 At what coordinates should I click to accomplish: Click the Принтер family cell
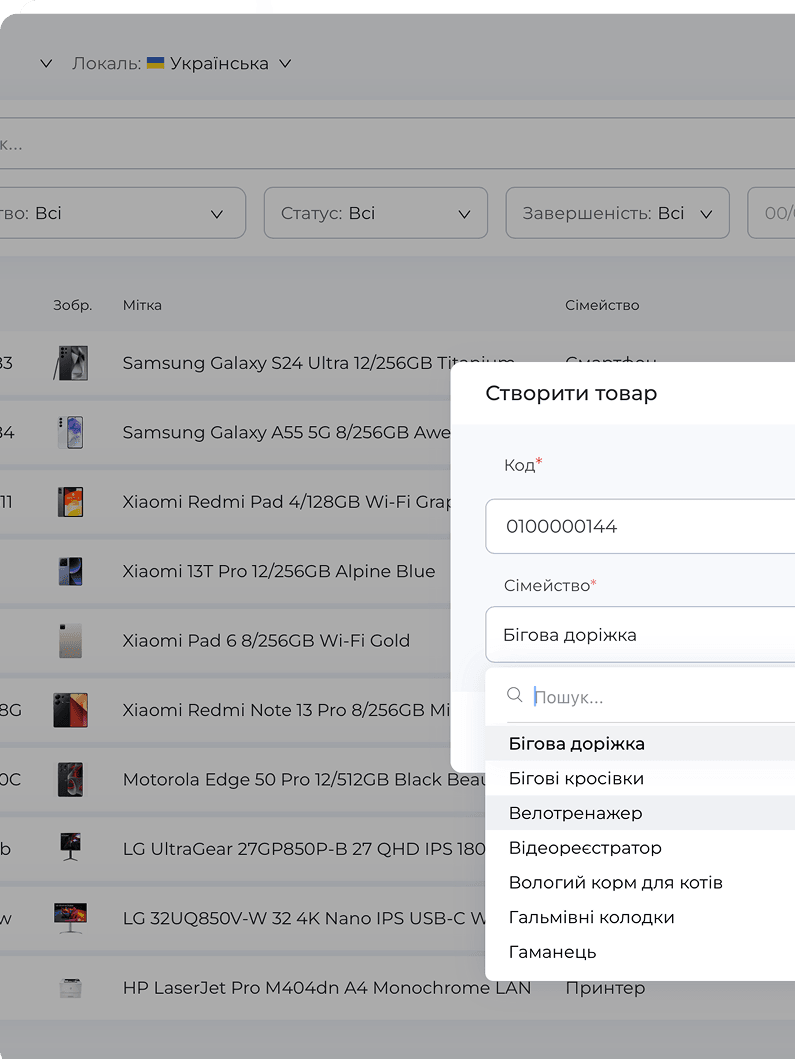click(605, 988)
